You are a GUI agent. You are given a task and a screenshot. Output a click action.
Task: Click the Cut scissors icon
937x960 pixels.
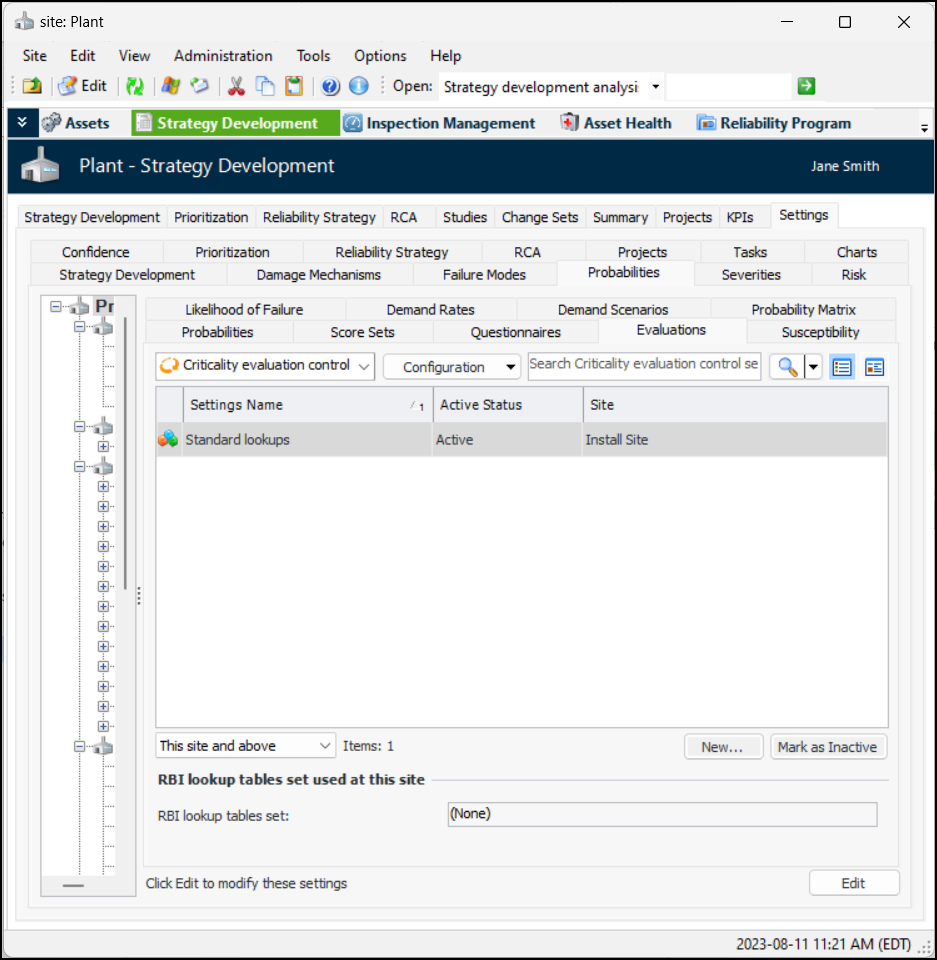(236, 86)
